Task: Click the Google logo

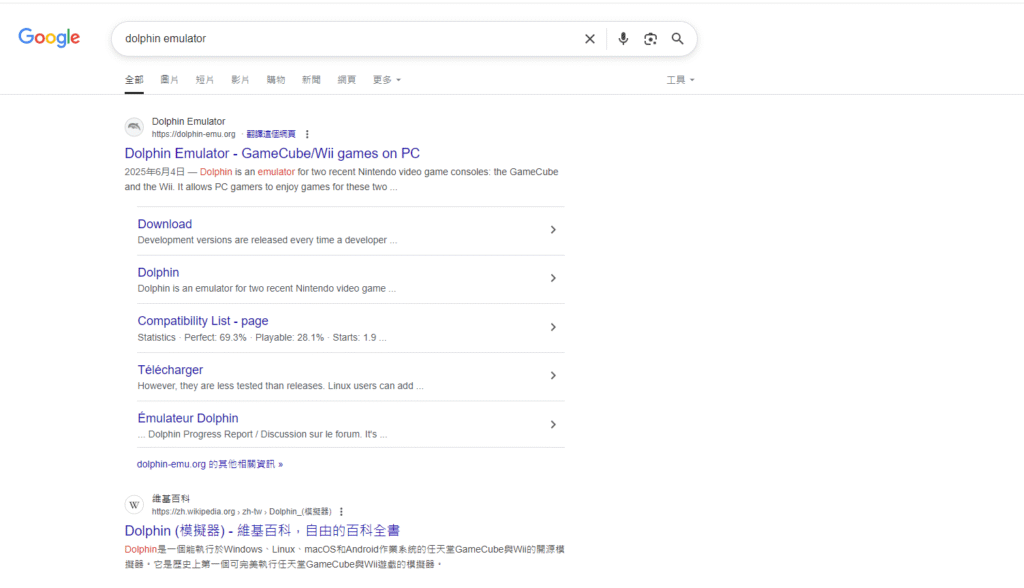Action: tap(49, 38)
